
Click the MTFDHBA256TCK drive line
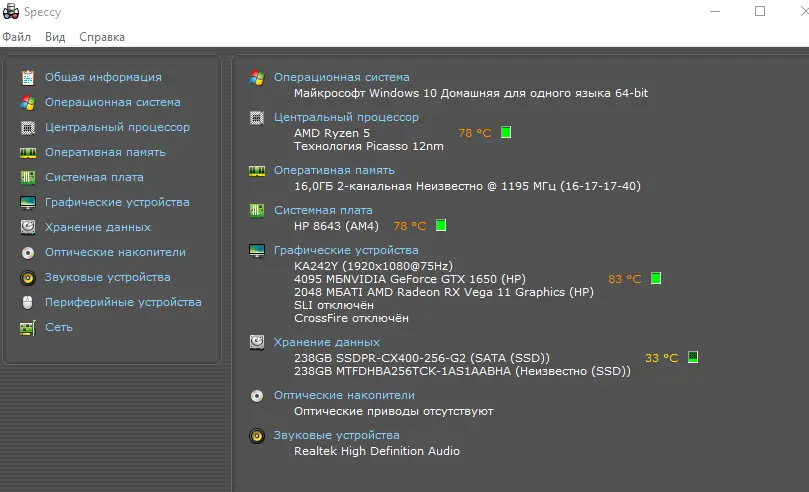[462, 371]
